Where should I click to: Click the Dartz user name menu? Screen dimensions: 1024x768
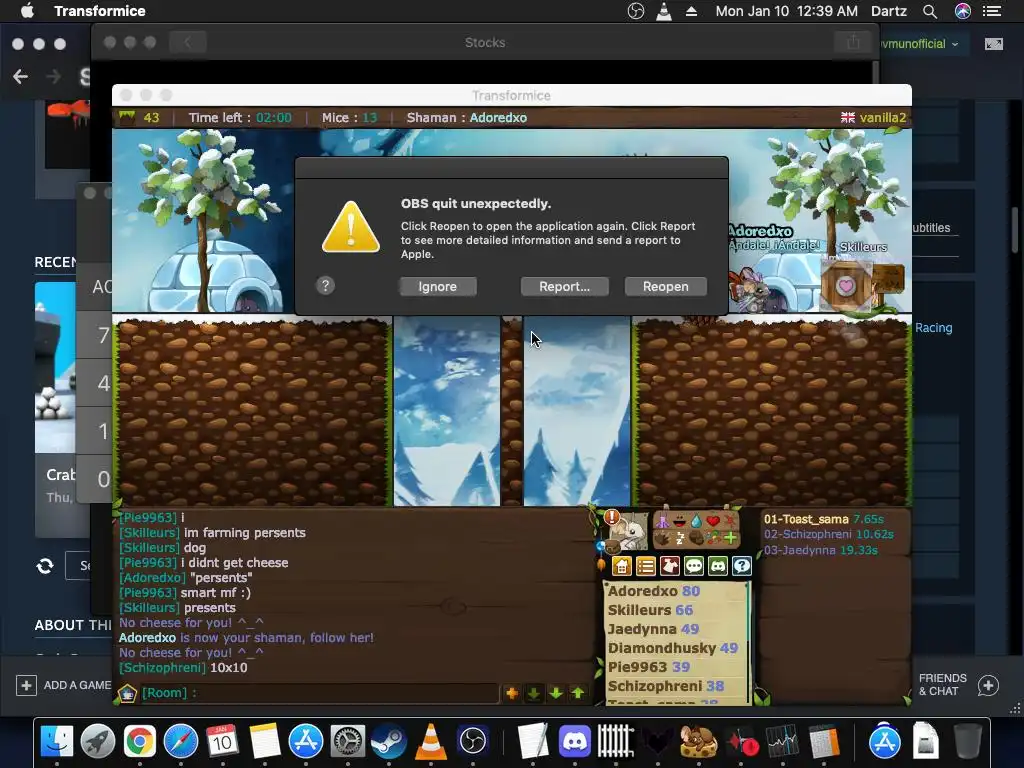(x=888, y=11)
